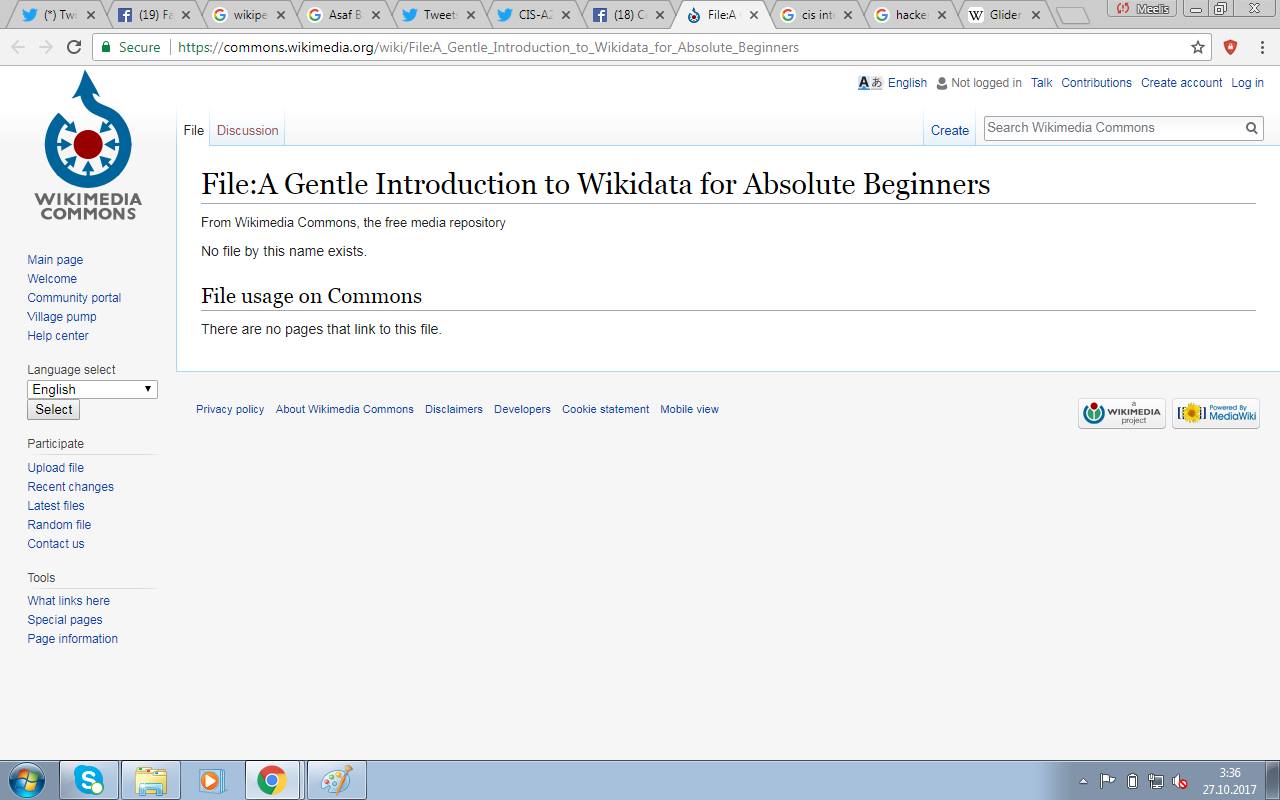Image resolution: width=1280 pixels, height=800 pixels.
Task: Click the Create account link
Action: pos(1181,83)
